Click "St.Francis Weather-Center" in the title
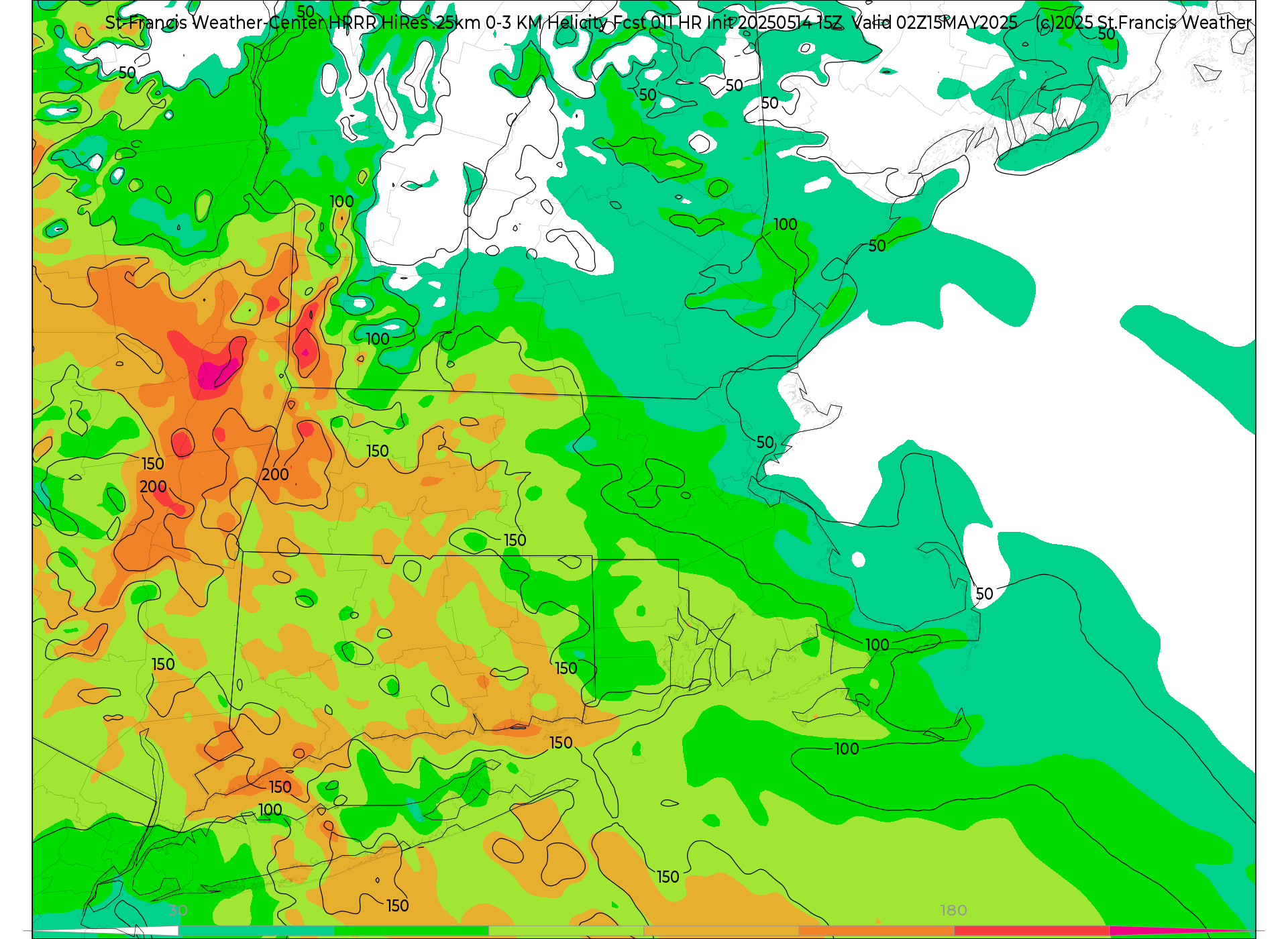This screenshot has width=1288, height=939. click(x=215, y=23)
